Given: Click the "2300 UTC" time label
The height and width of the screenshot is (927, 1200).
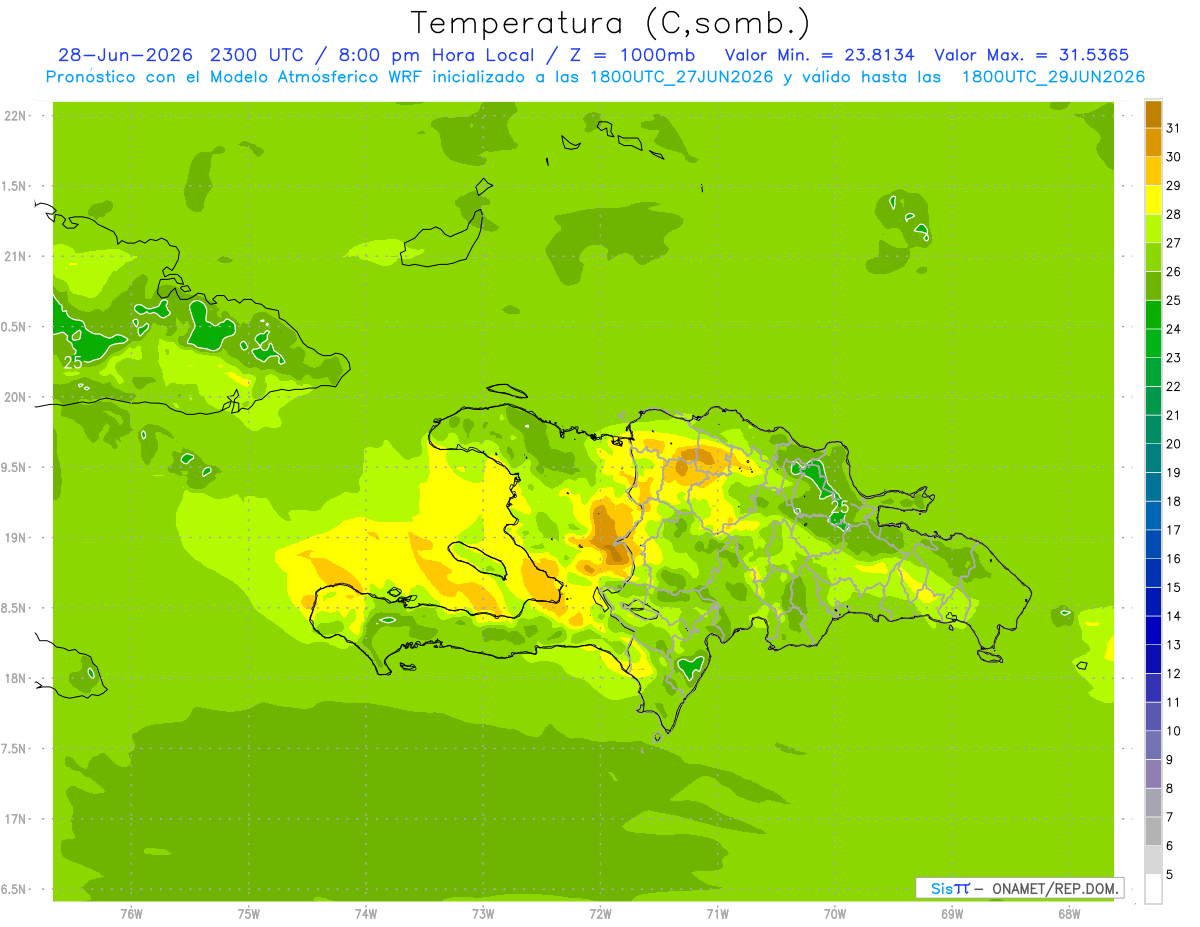Looking at the screenshot, I should [x=260, y=55].
